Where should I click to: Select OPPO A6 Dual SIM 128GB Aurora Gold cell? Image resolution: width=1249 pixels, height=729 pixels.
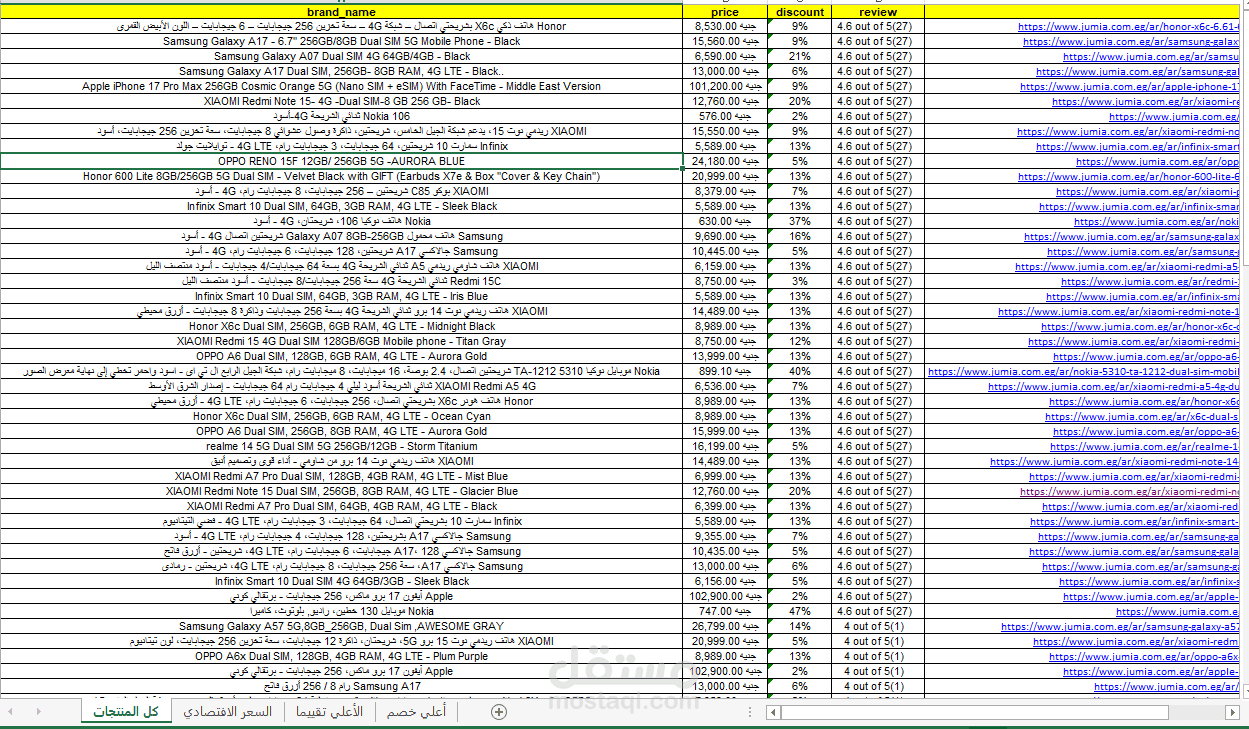(x=342, y=357)
